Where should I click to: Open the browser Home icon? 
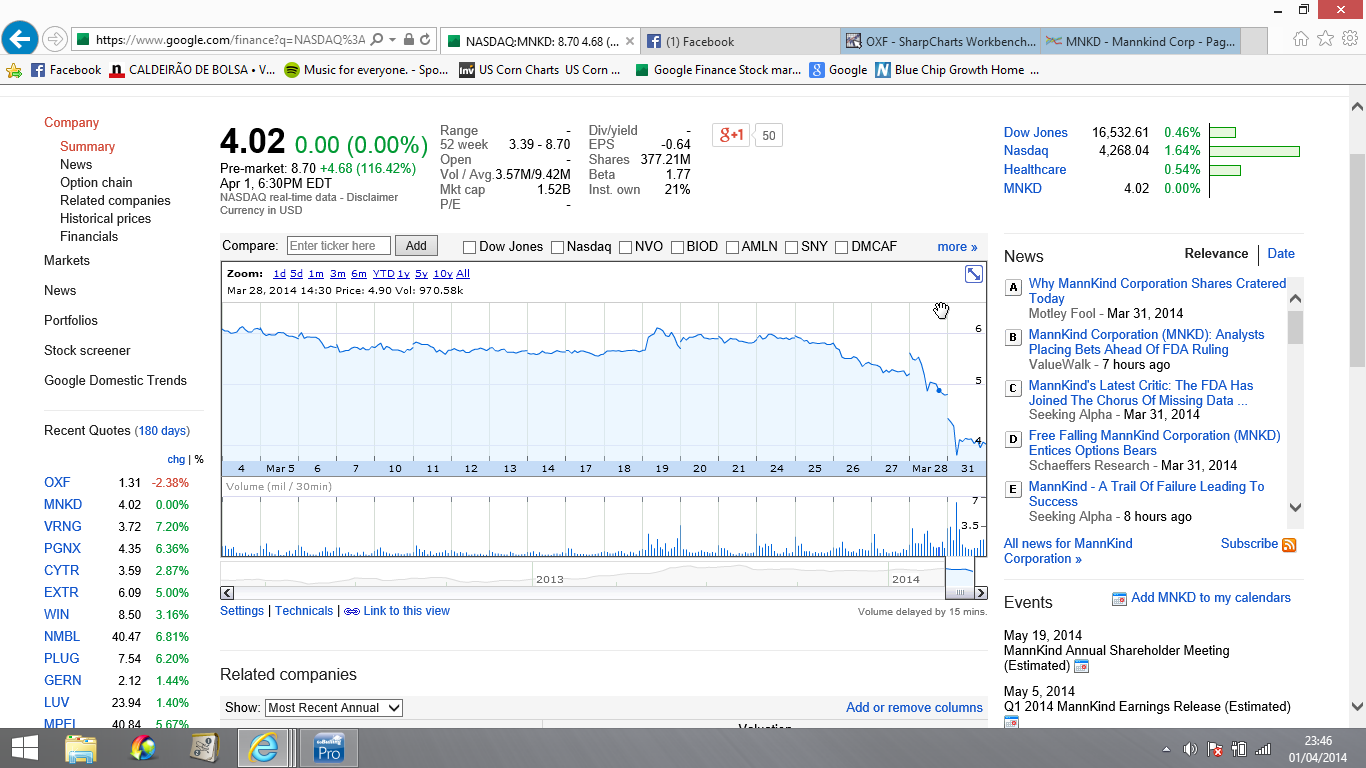(1301, 39)
